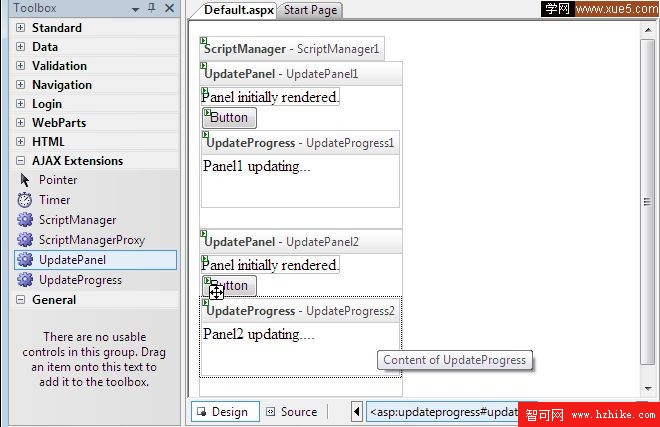Click 'Panel initially rendered.' label in UpdatePanel2
The height and width of the screenshot is (427, 660).
[x=270, y=265]
